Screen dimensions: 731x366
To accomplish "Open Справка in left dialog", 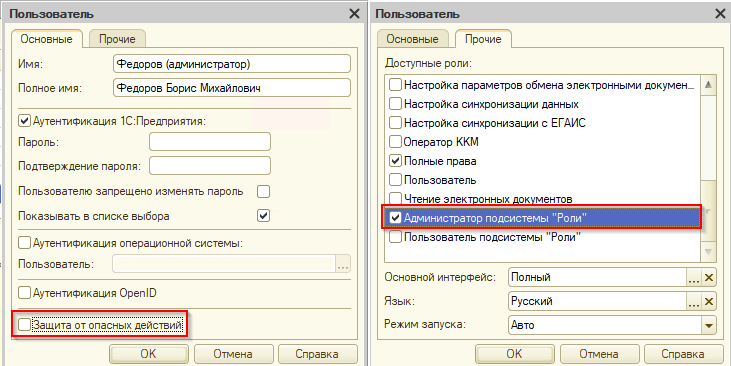I will tap(317, 354).
